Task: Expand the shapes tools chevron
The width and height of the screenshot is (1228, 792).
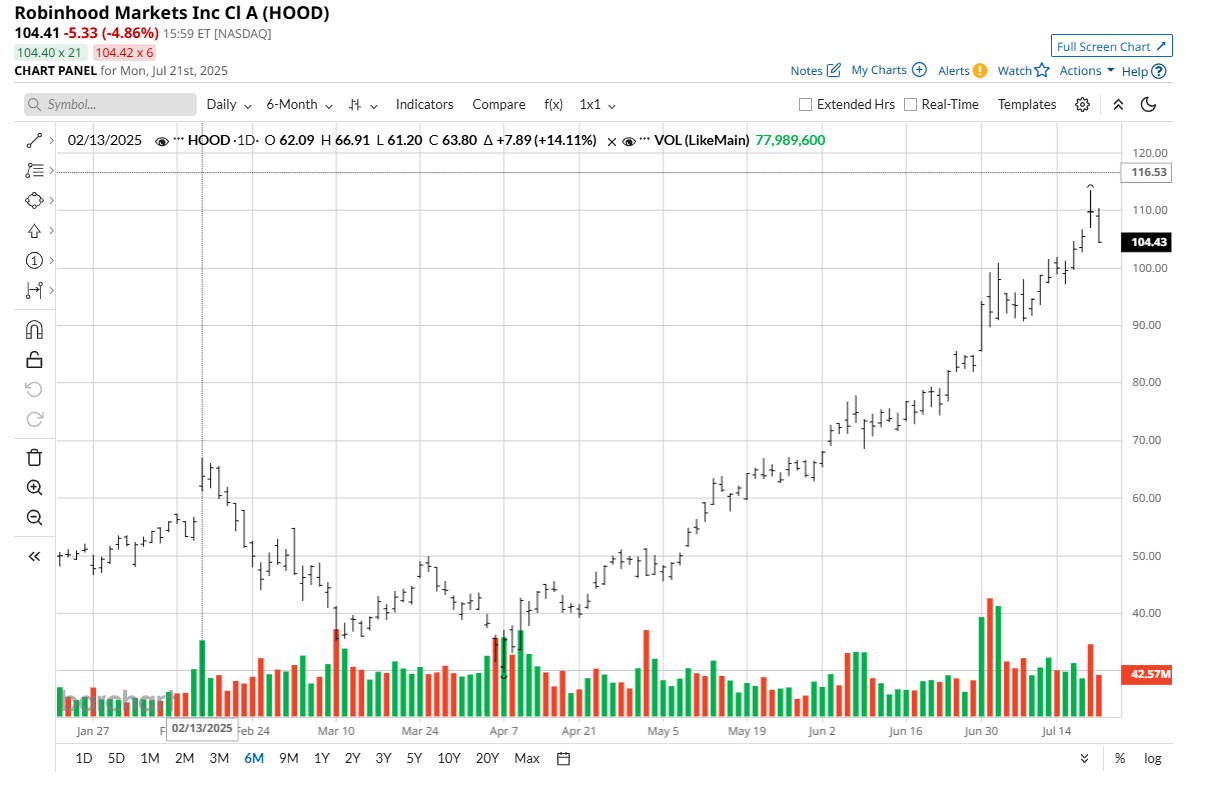Action: pyautogui.click(x=52, y=202)
